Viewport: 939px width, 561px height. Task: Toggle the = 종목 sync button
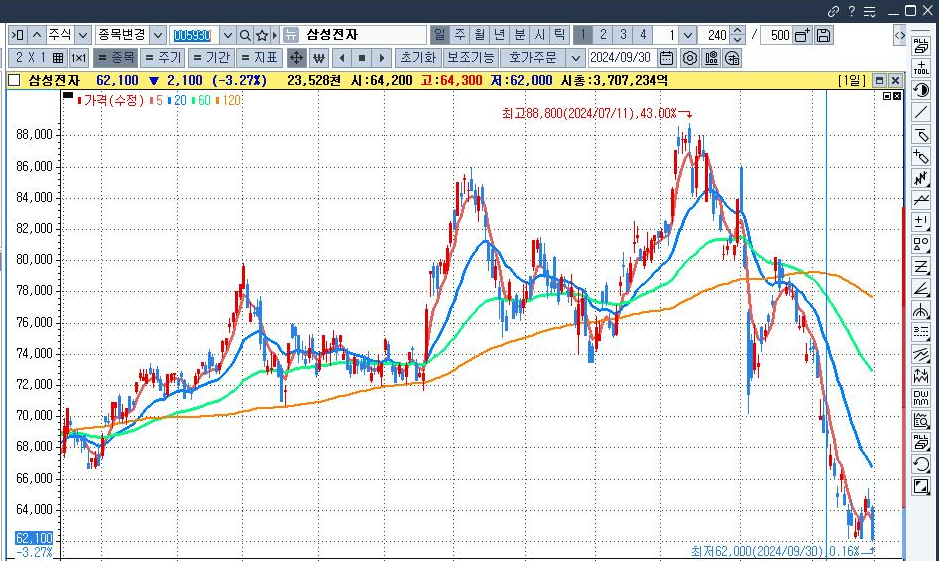click(x=116, y=58)
